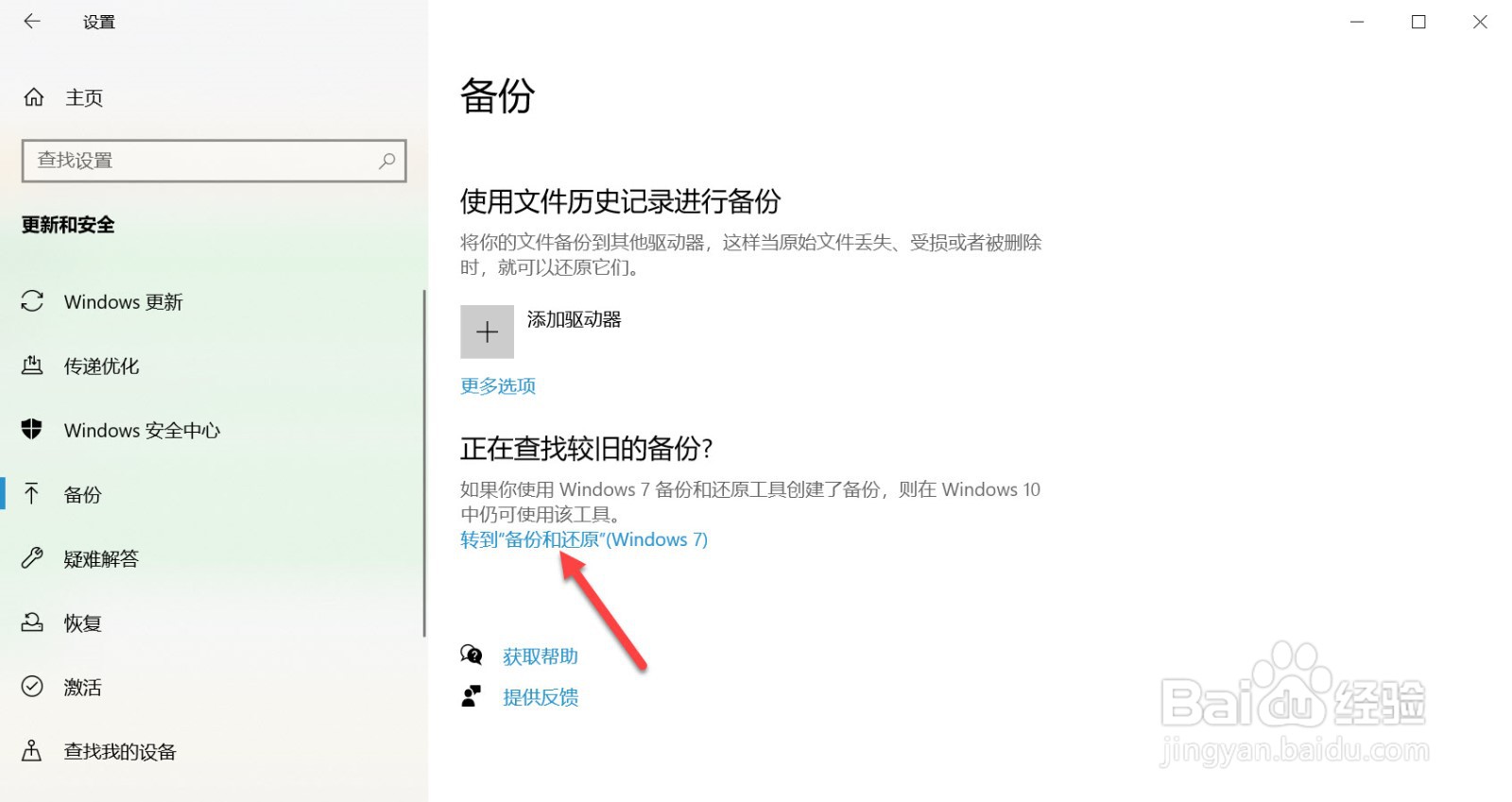The height and width of the screenshot is (802, 1512).
Task: Click the Windows 更新 sync icon
Action: pos(32,301)
